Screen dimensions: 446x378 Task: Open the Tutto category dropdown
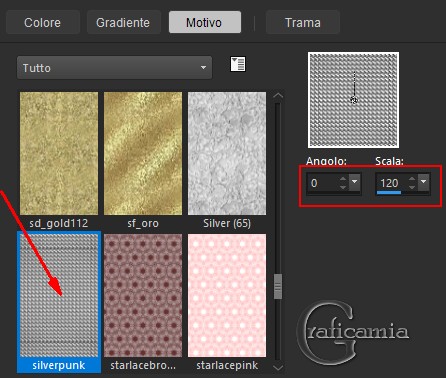click(114, 68)
